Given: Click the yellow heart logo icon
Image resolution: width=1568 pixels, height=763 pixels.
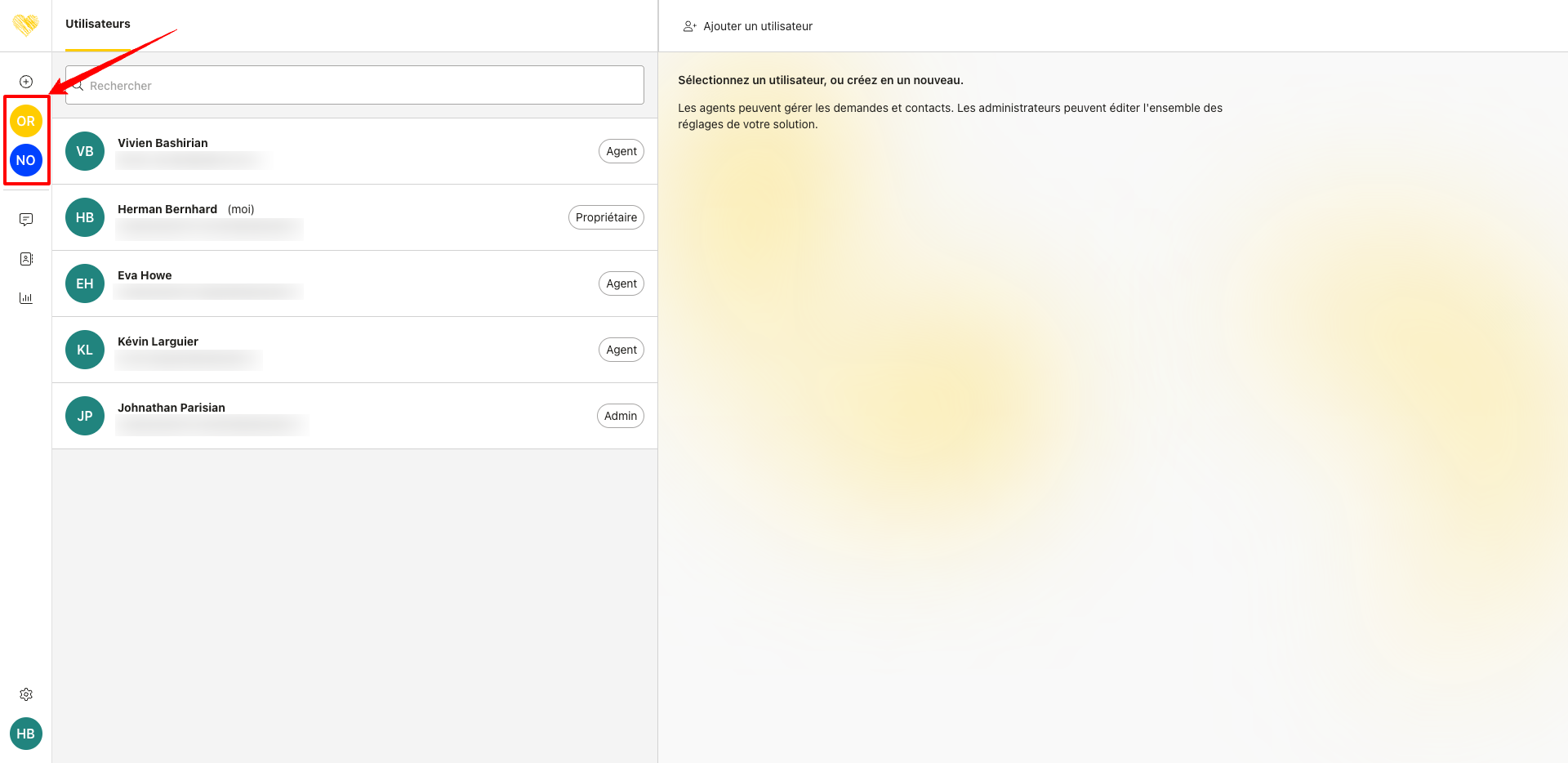Looking at the screenshot, I should click(x=25, y=25).
